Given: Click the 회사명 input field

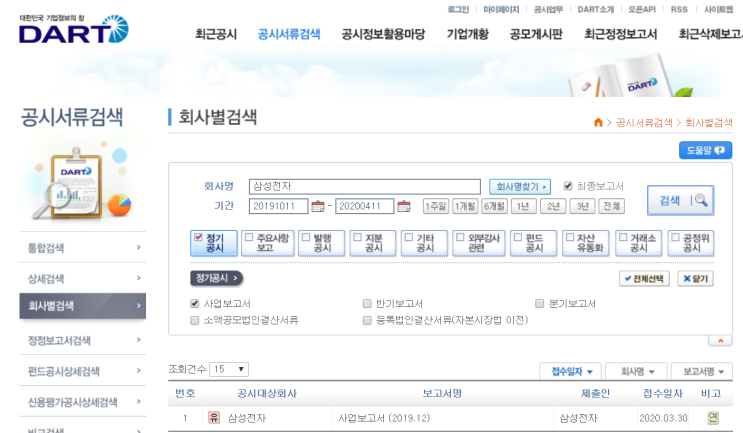Looking at the screenshot, I should (x=364, y=186).
